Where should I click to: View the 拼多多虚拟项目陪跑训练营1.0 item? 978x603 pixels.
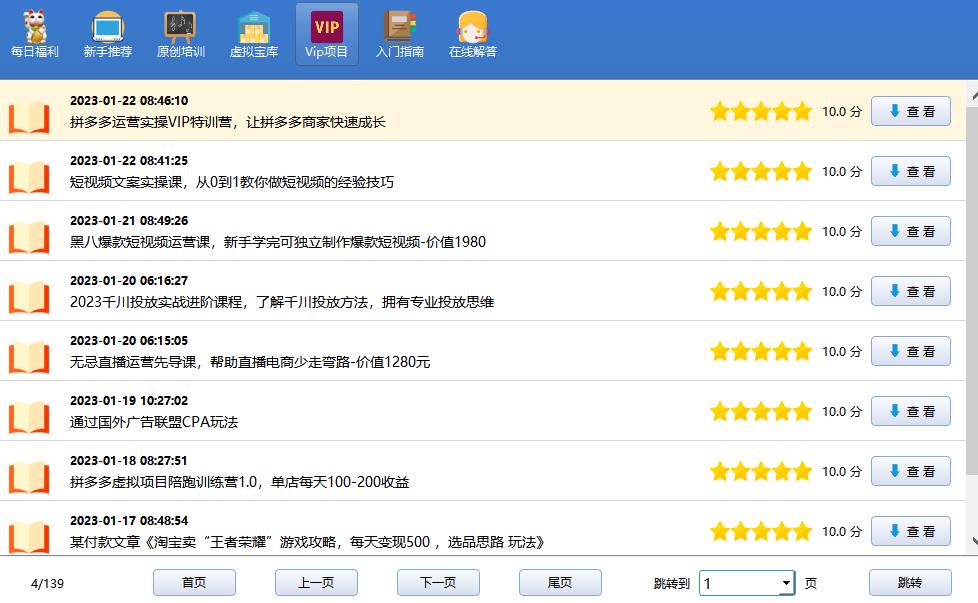pyautogui.click(x=911, y=470)
